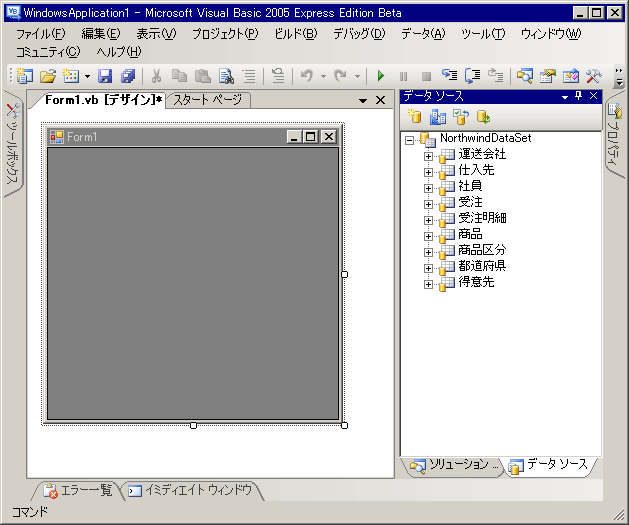Open the document tab list dropdown arrow
This screenshot has width=629, height=525.
[363, 100]
